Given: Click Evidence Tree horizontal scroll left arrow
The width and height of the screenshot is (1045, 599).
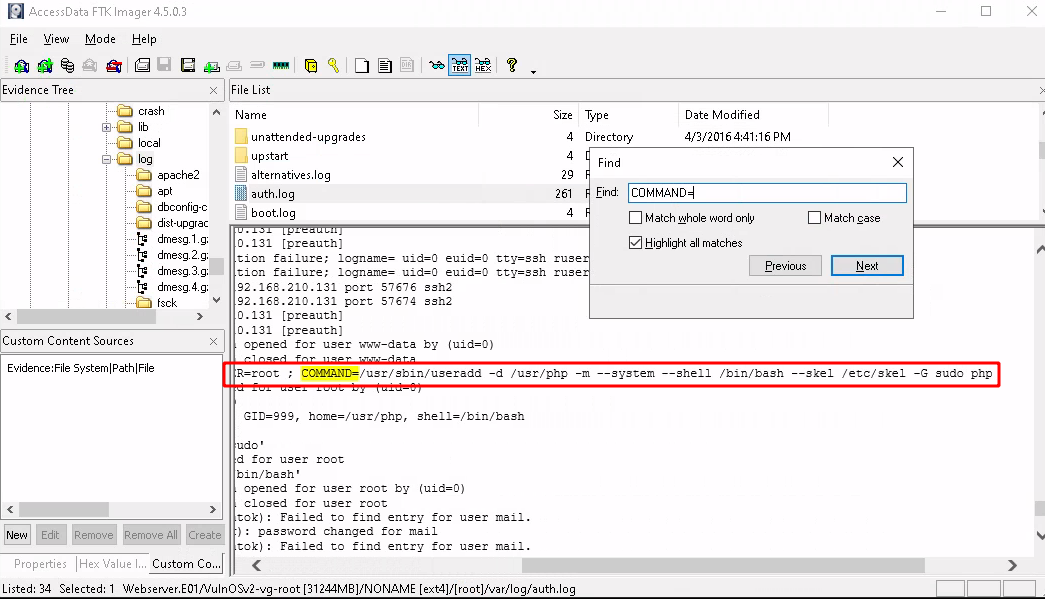Looking at the screenshot, I should tap(9, 316).
